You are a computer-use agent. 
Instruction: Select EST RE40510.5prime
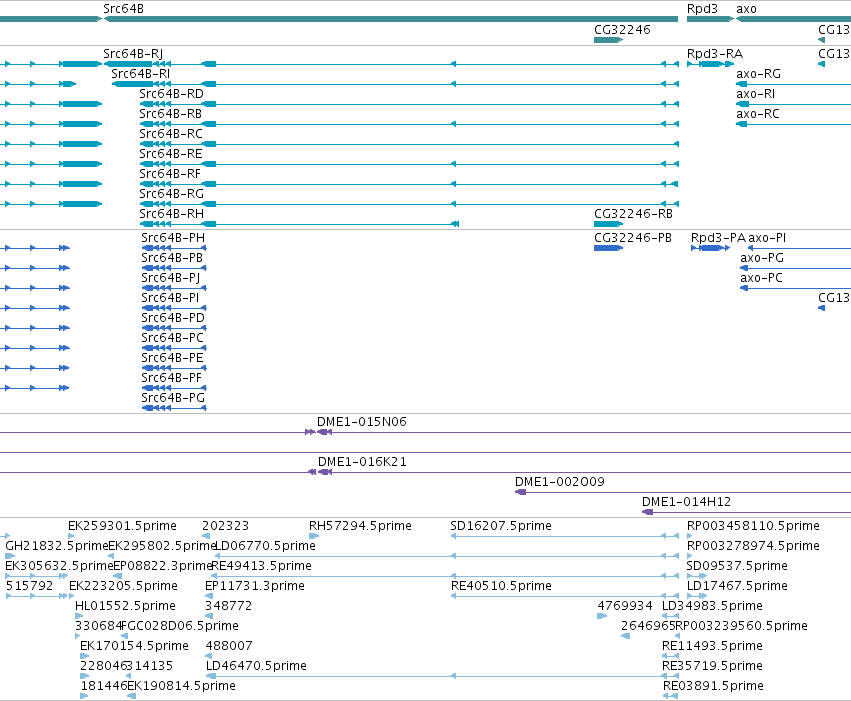pos(501,587)
